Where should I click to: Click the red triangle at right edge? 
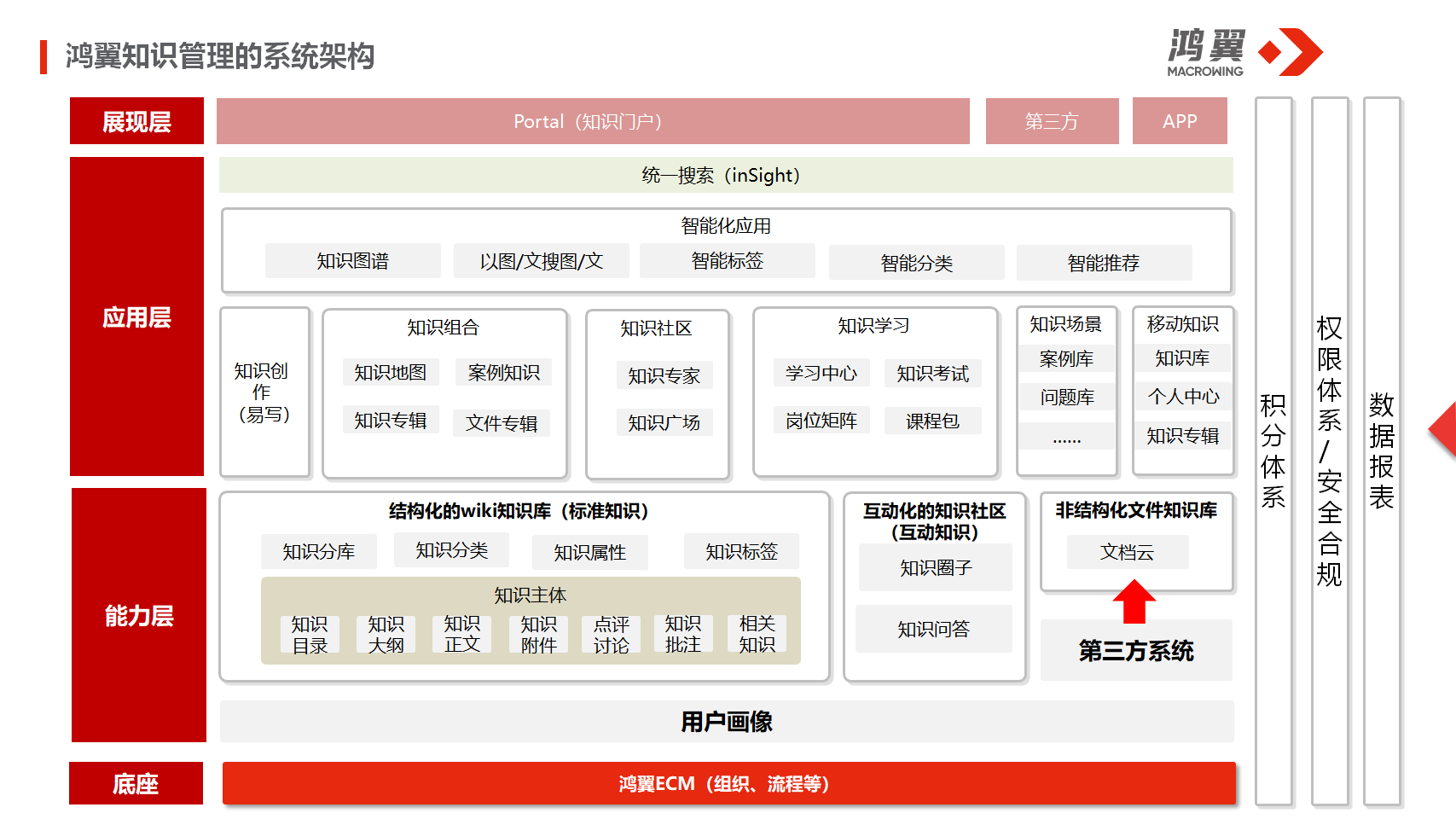1444,430
